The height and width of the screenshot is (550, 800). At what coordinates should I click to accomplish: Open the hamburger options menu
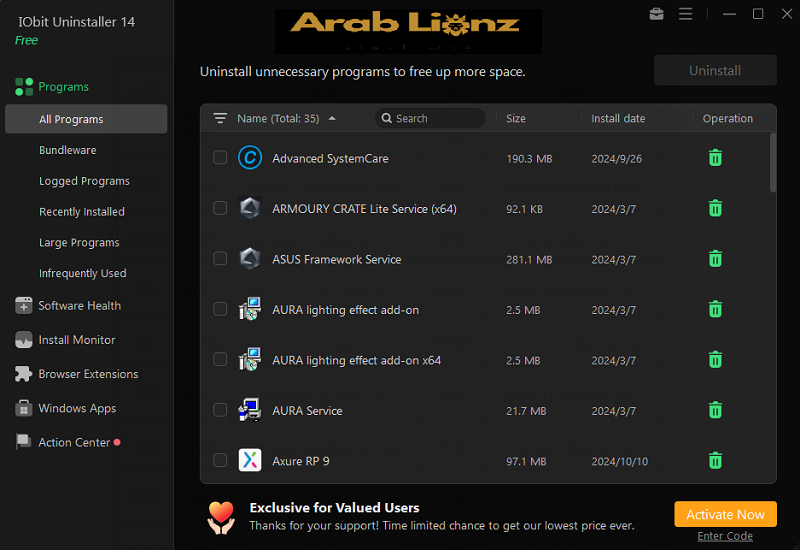click(x=686, y=14)
